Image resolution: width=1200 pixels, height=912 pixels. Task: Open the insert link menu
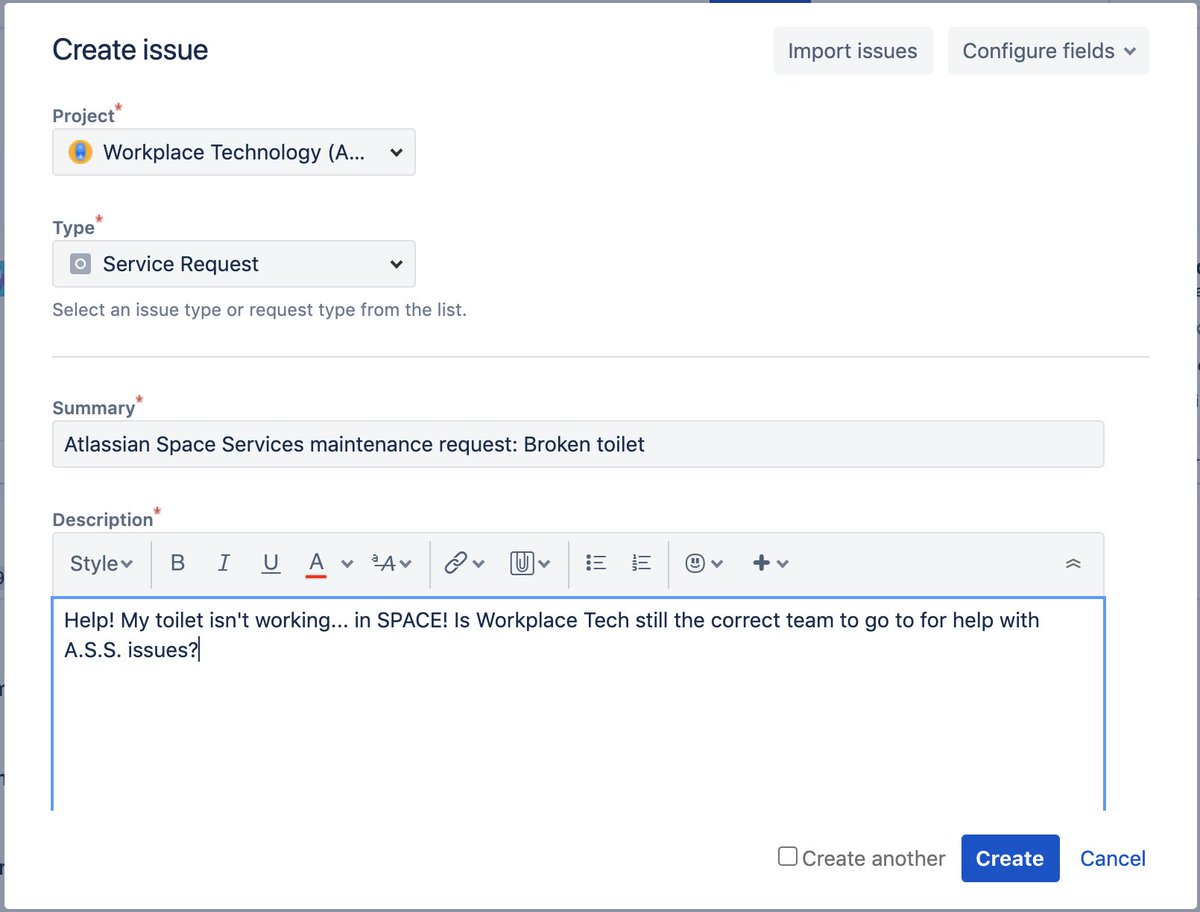point(464,563)
